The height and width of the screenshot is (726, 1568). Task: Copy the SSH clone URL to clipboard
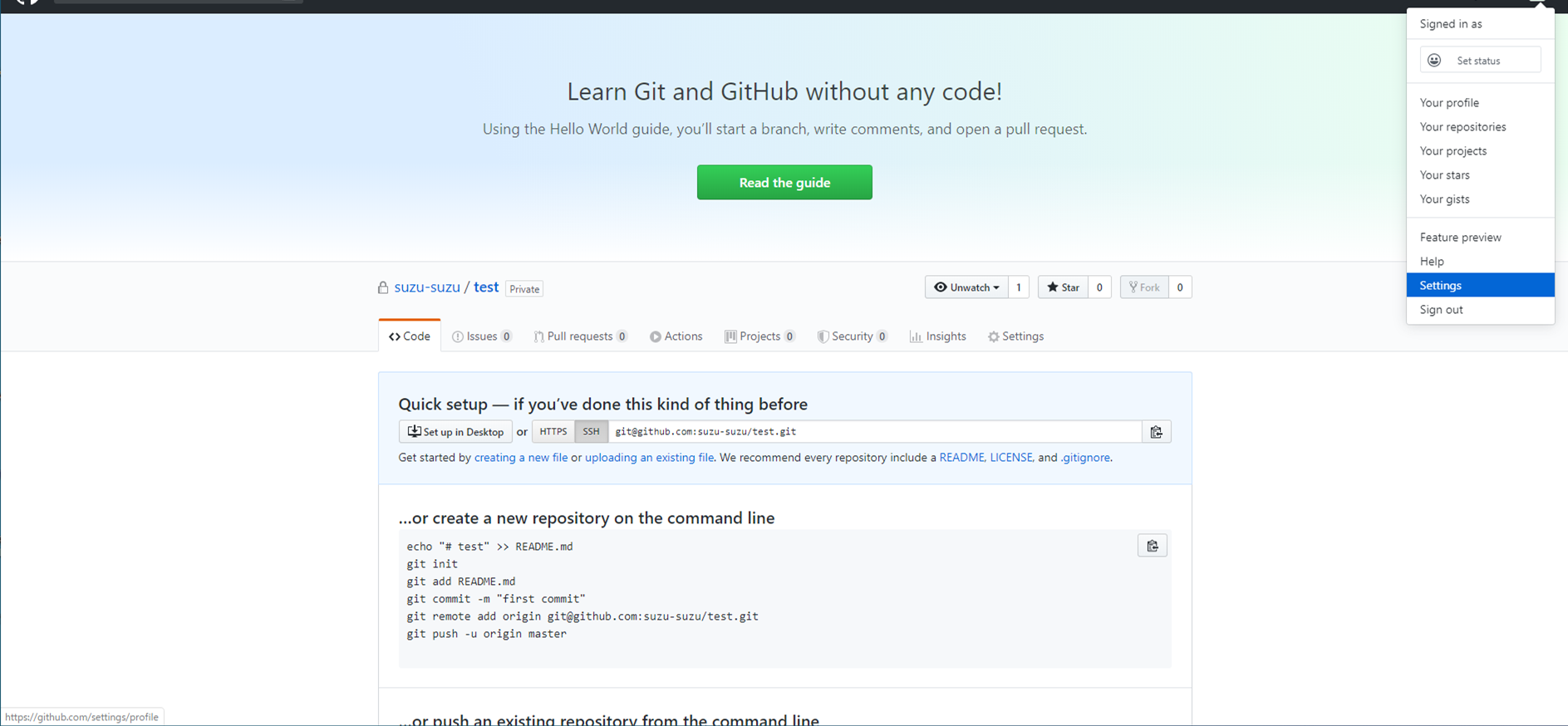(1156, 432)
